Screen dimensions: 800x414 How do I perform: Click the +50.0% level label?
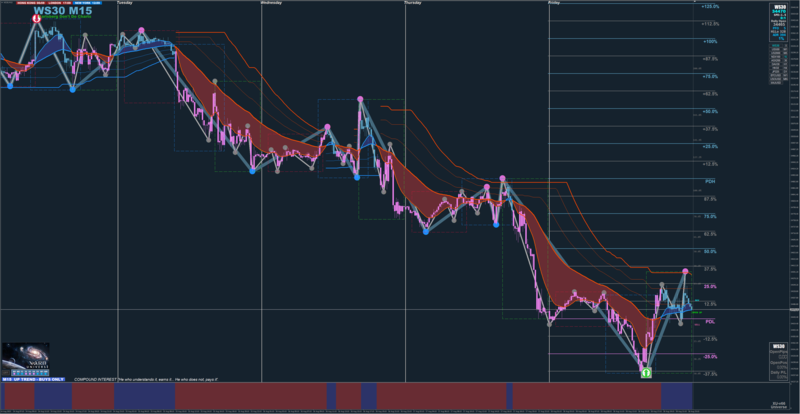[x=710, y=111]
